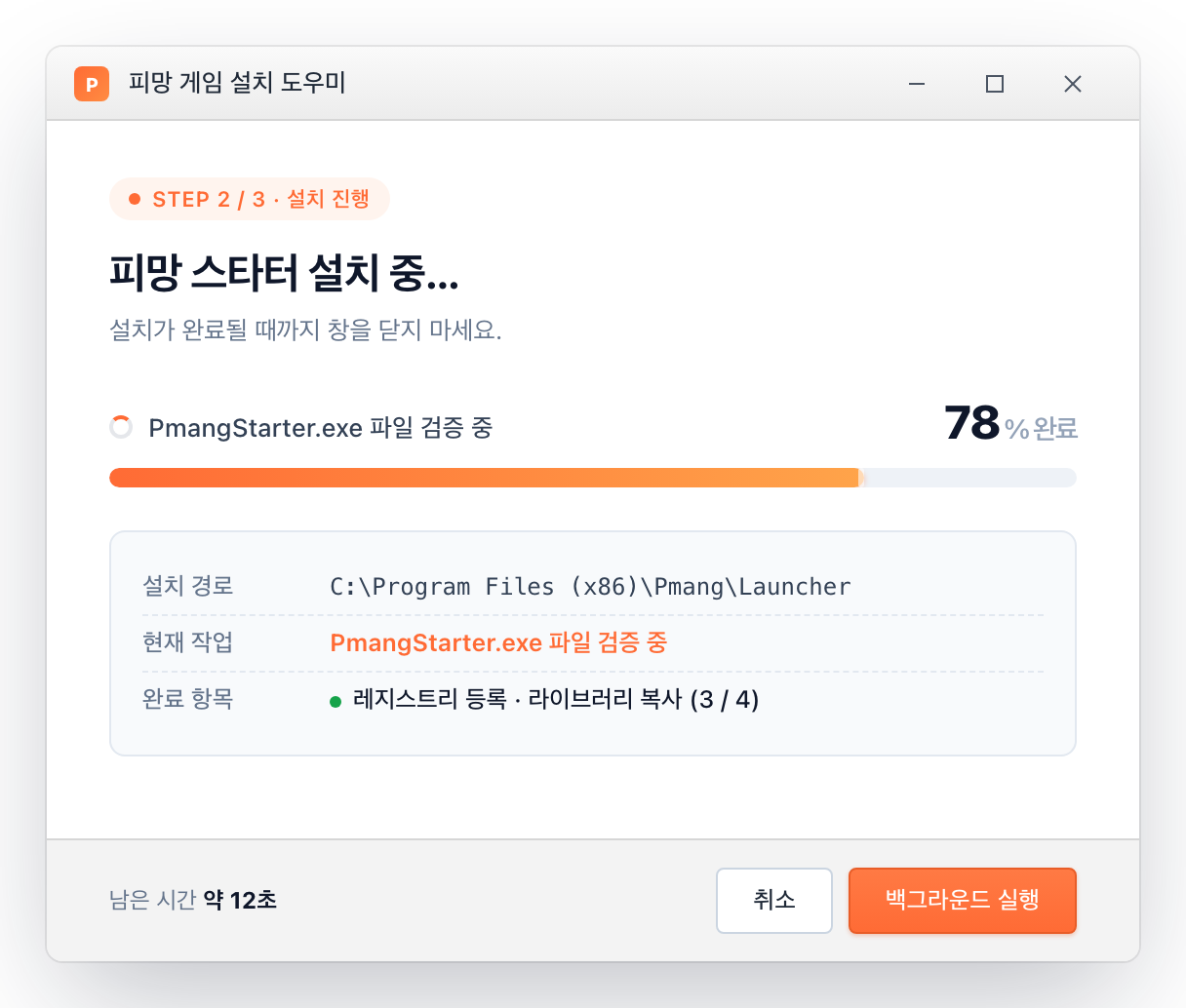Click the 설치 경로 label
This screenshot has height=1008, width=1186.
point(187,586)
